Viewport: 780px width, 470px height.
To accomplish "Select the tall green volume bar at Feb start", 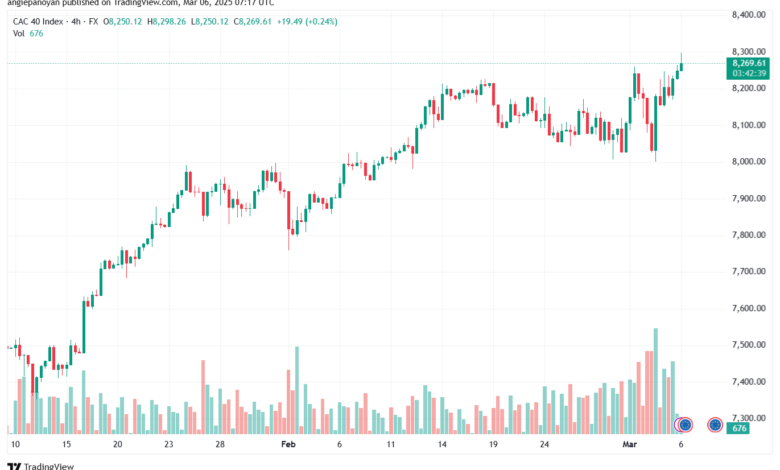I will coord(297,390).
